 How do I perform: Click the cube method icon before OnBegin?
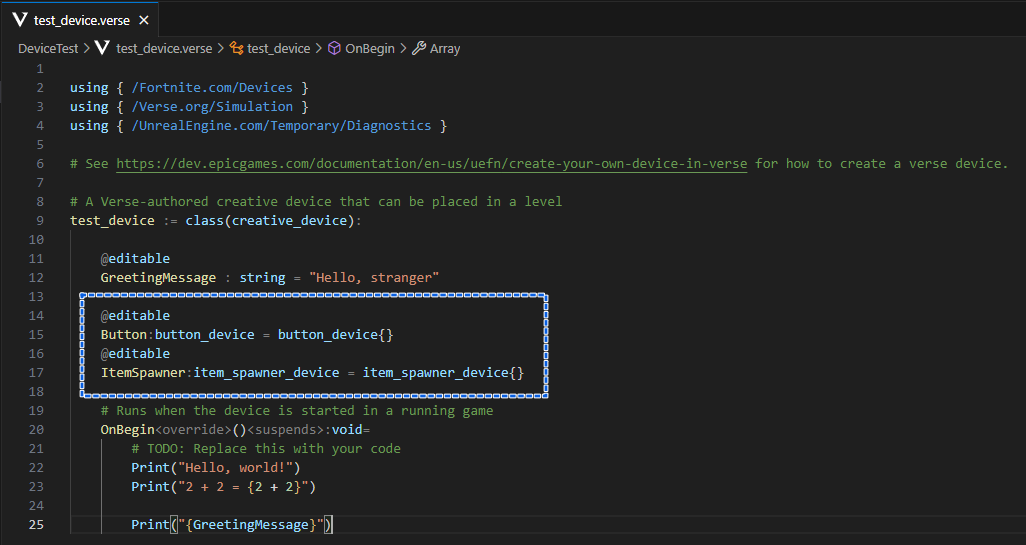pyautogui.click(x=334, y=48)
